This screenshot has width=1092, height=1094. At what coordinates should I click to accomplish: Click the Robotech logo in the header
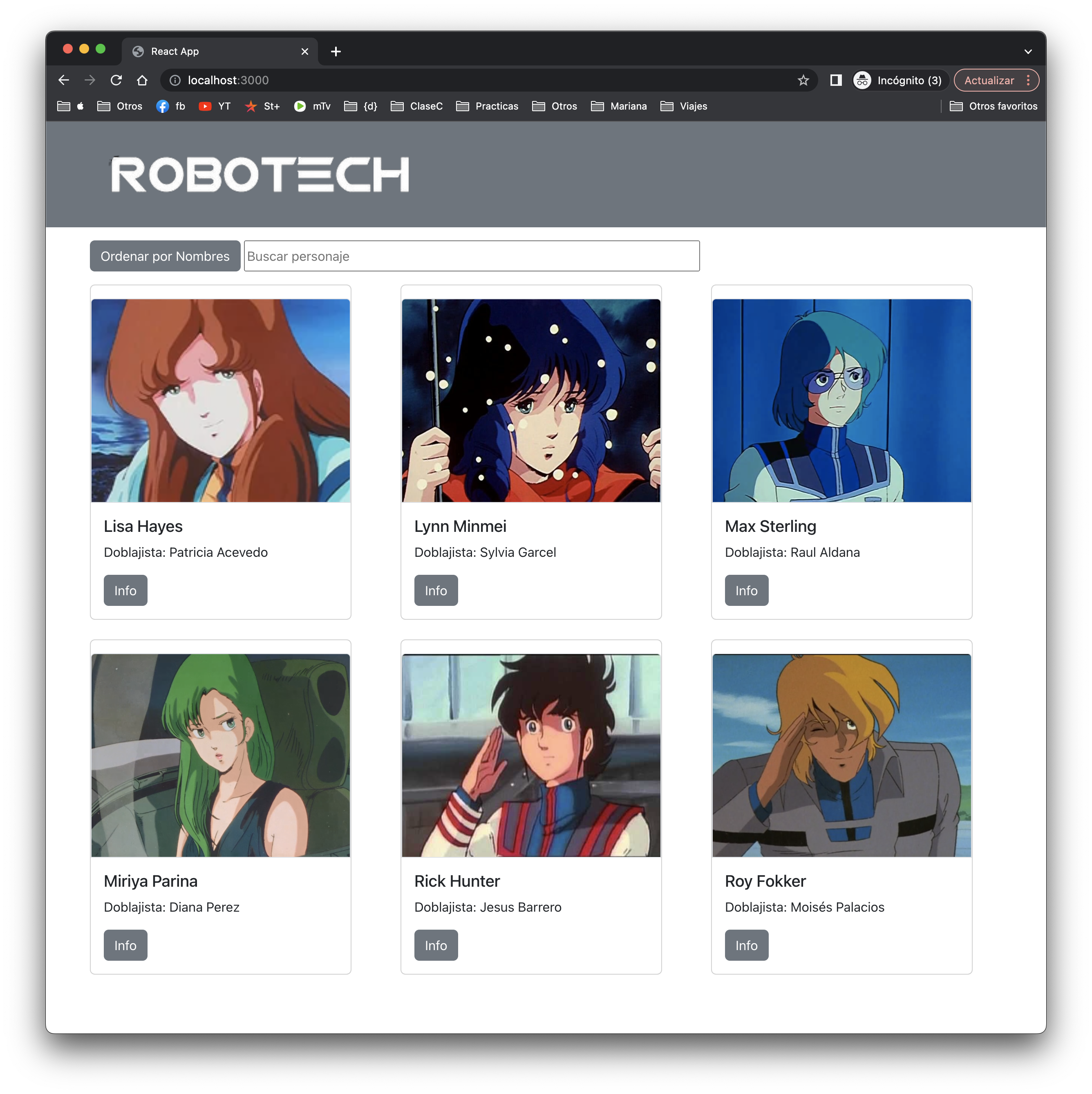point(260,175)
